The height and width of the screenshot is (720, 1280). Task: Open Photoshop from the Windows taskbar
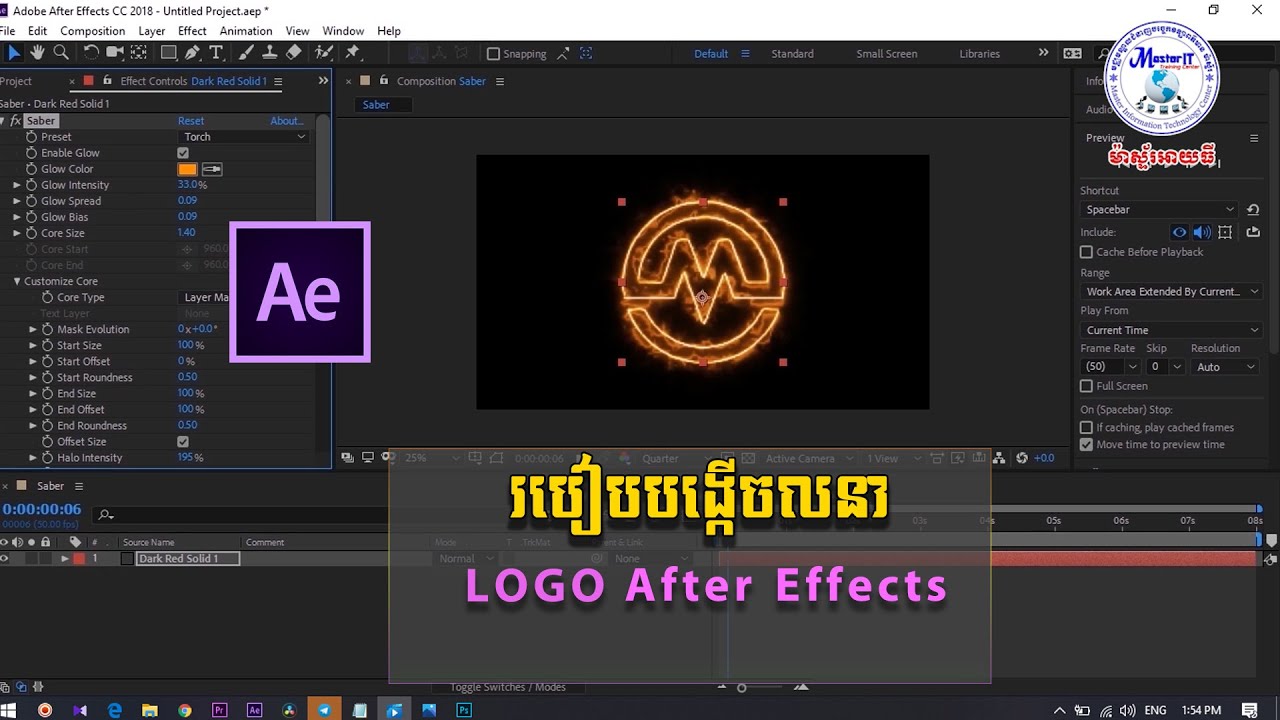click(x=464, y=710)
